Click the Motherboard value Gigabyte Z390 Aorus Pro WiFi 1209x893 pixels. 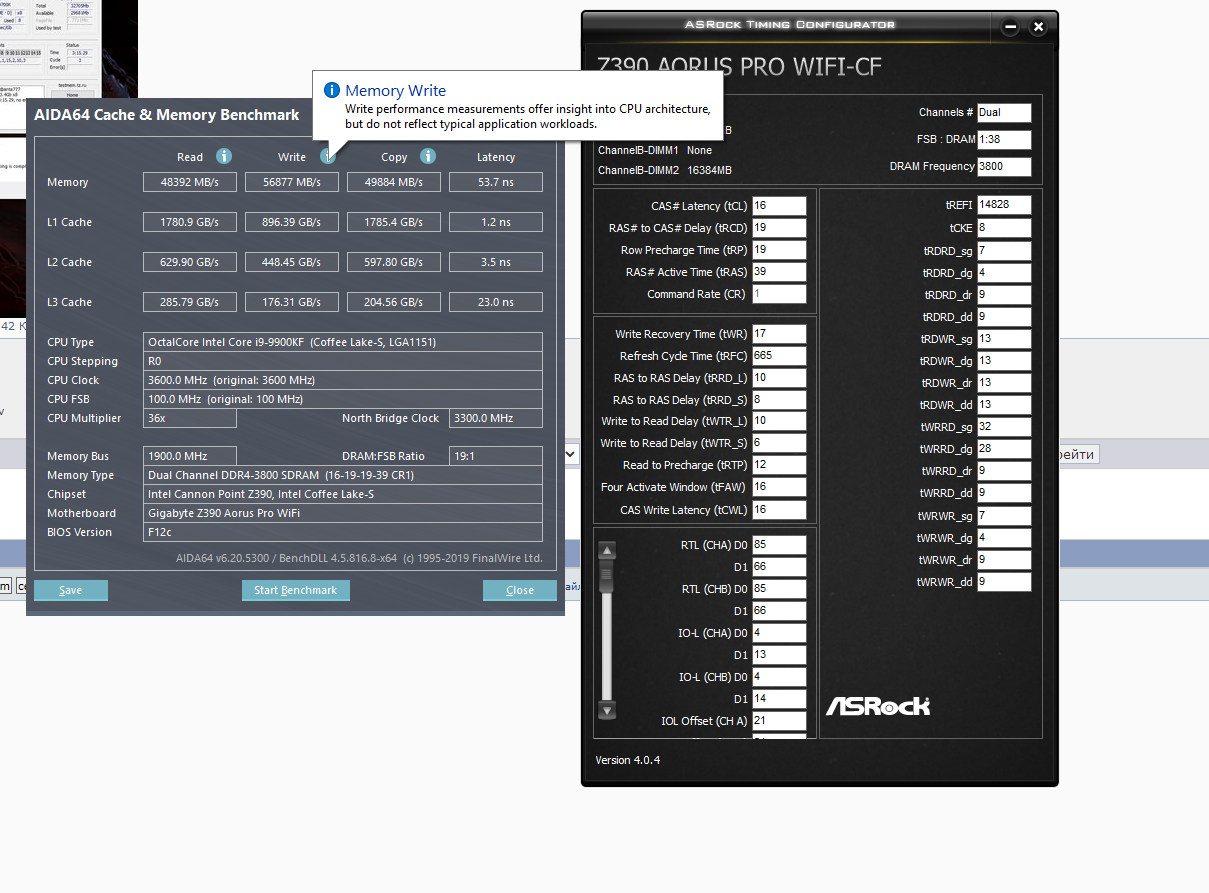[x=343, y=513]
